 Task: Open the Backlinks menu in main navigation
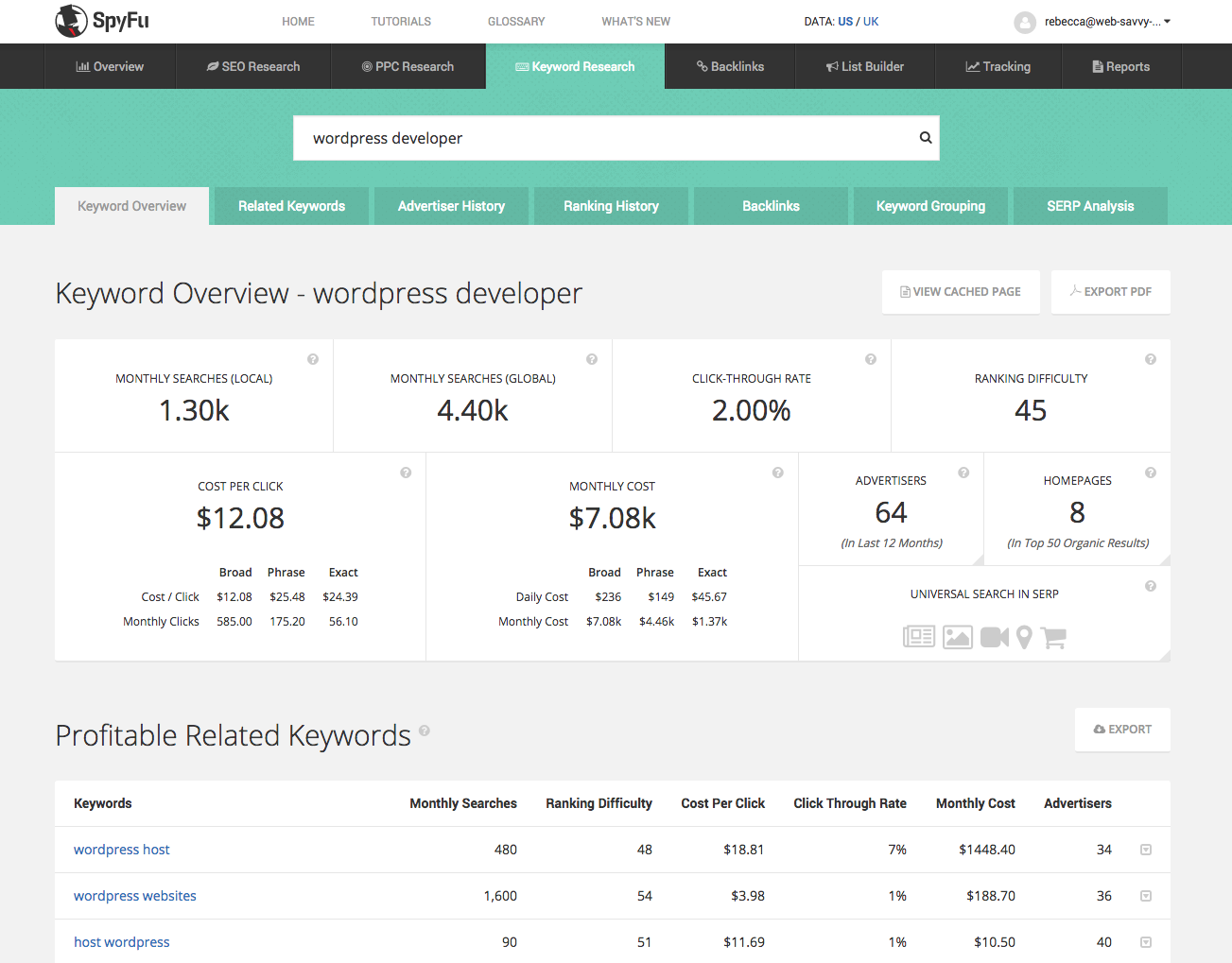click(x=730, y=67)
